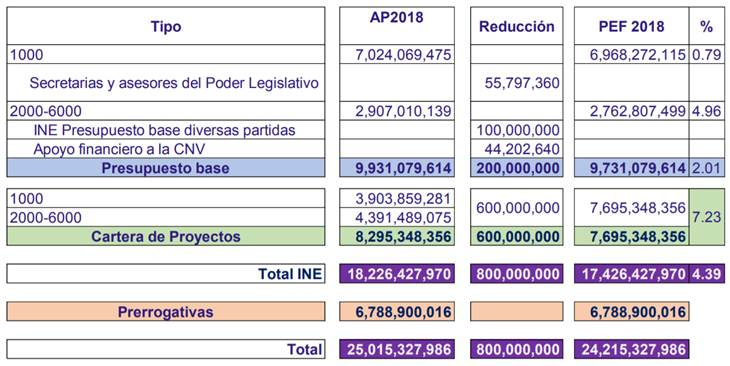Click the 100,000,000 reduction value
This screenshot has width=730, height=366.
coord(516,130)
